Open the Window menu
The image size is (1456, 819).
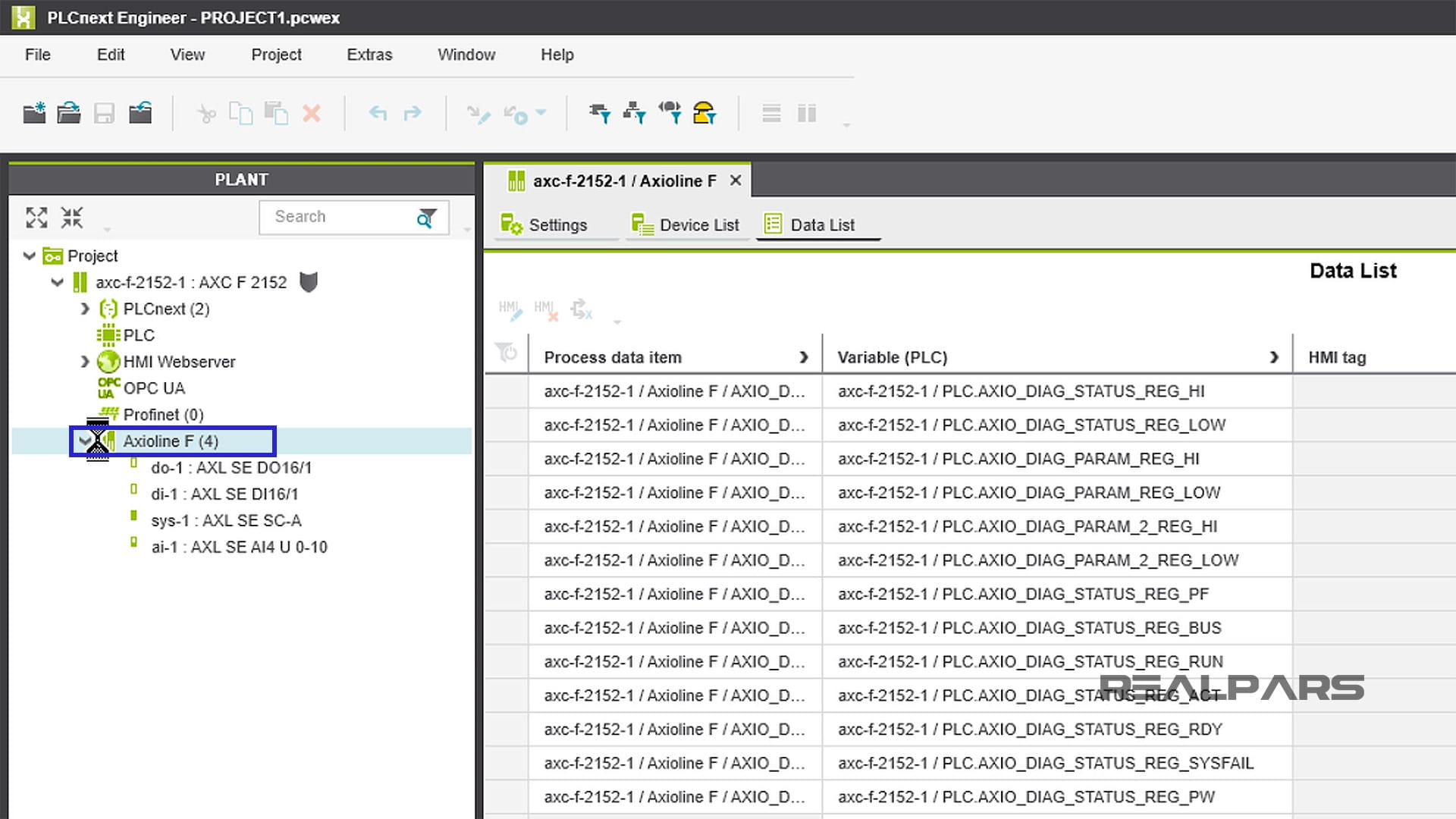466,55
